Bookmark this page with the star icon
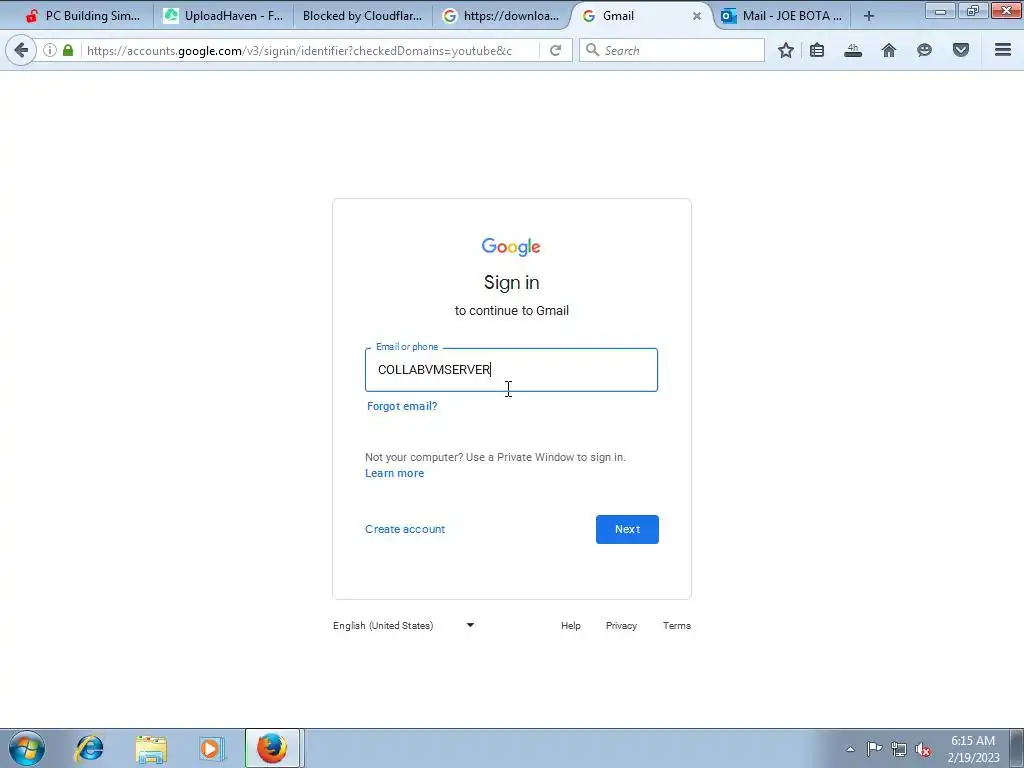The width and height of the screenshot is (1024, 768). coord(786,50)
